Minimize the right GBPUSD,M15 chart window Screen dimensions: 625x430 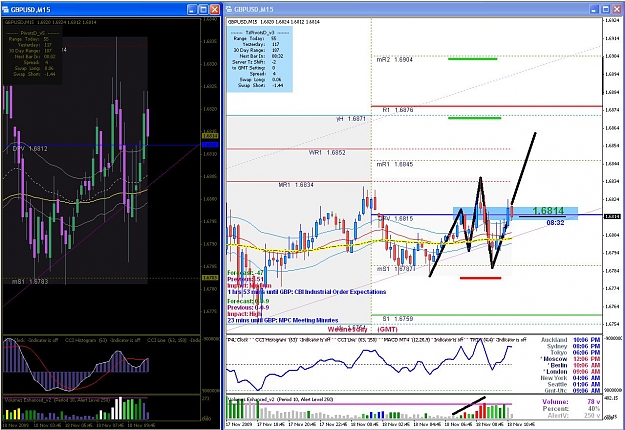pos(594,10)
